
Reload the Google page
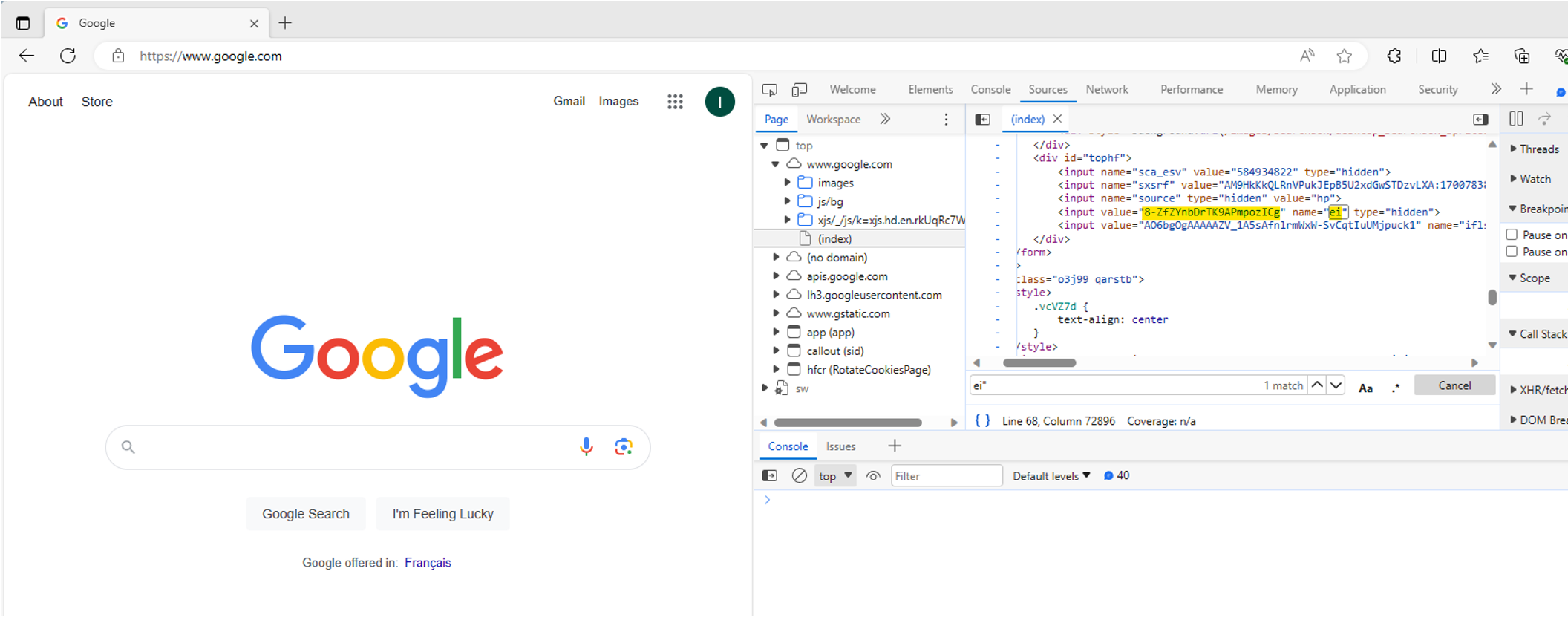(68, 56)
